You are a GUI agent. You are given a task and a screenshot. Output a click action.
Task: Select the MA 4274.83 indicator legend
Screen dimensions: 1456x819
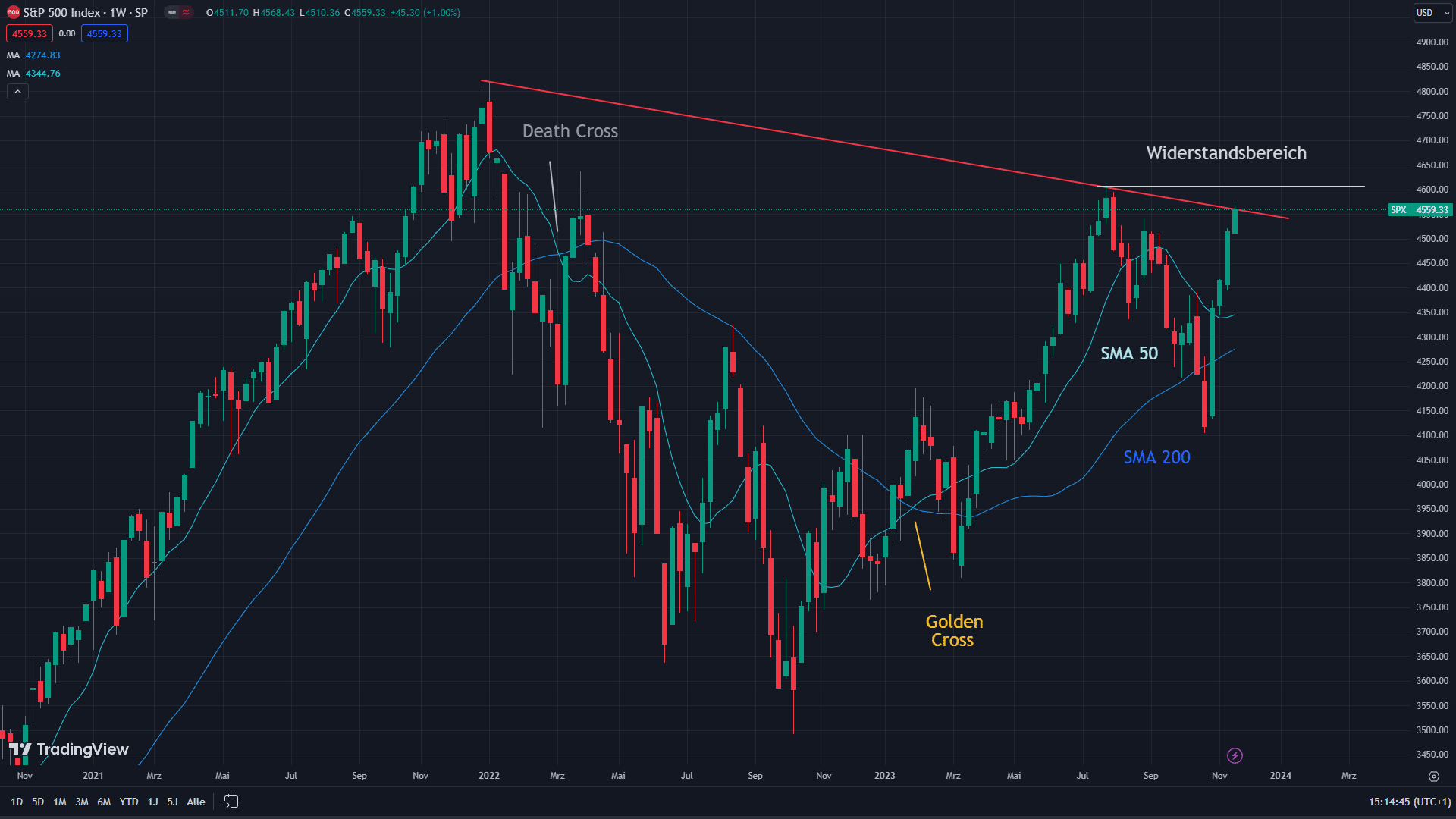pos(33,55)
